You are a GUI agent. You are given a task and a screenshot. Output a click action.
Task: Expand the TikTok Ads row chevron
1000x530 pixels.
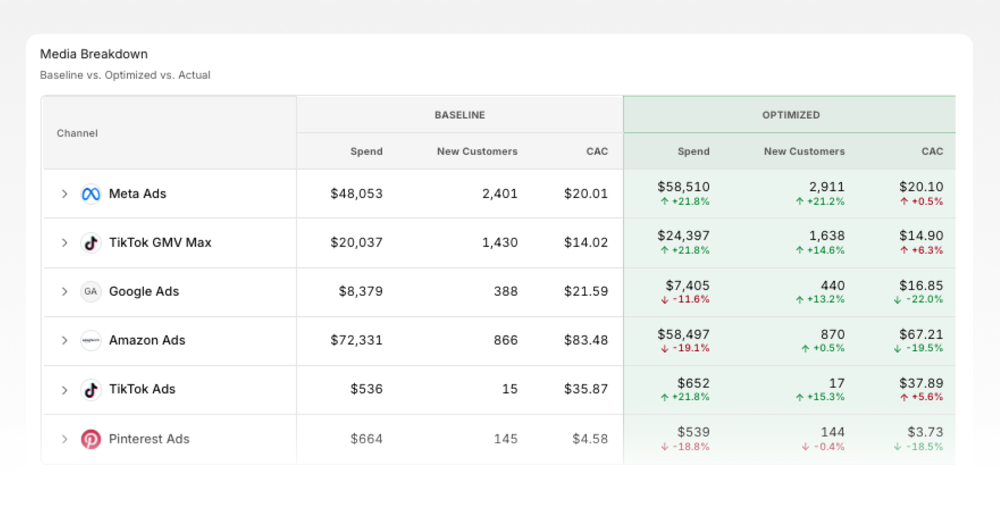[x=64, y=390]
